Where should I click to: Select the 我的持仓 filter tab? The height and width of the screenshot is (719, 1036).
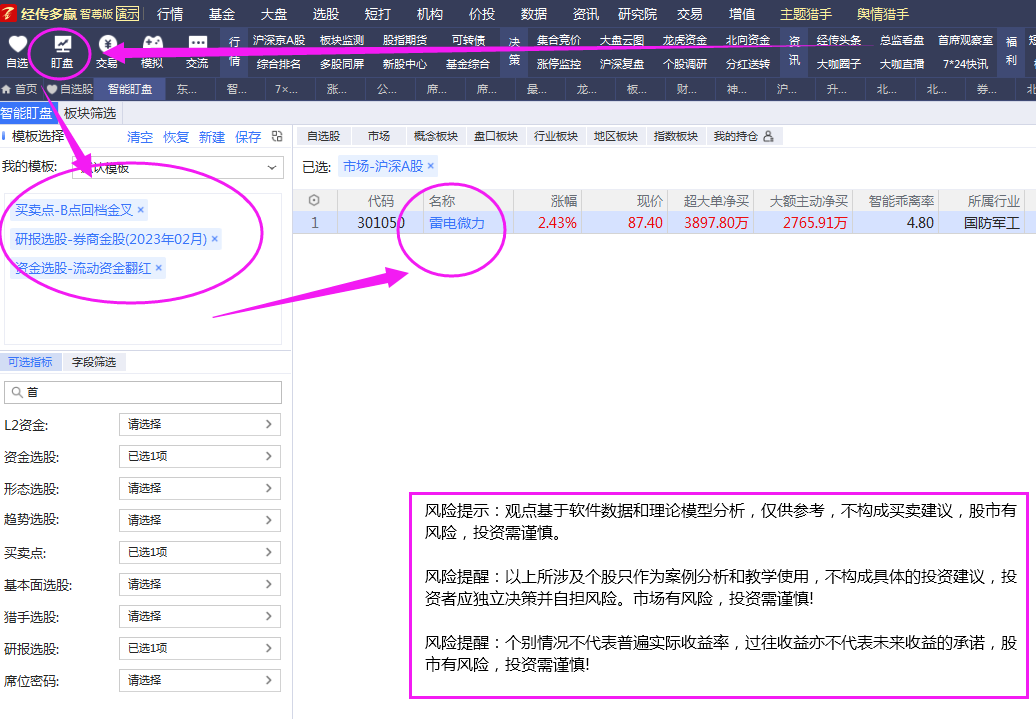click(743, 136)
